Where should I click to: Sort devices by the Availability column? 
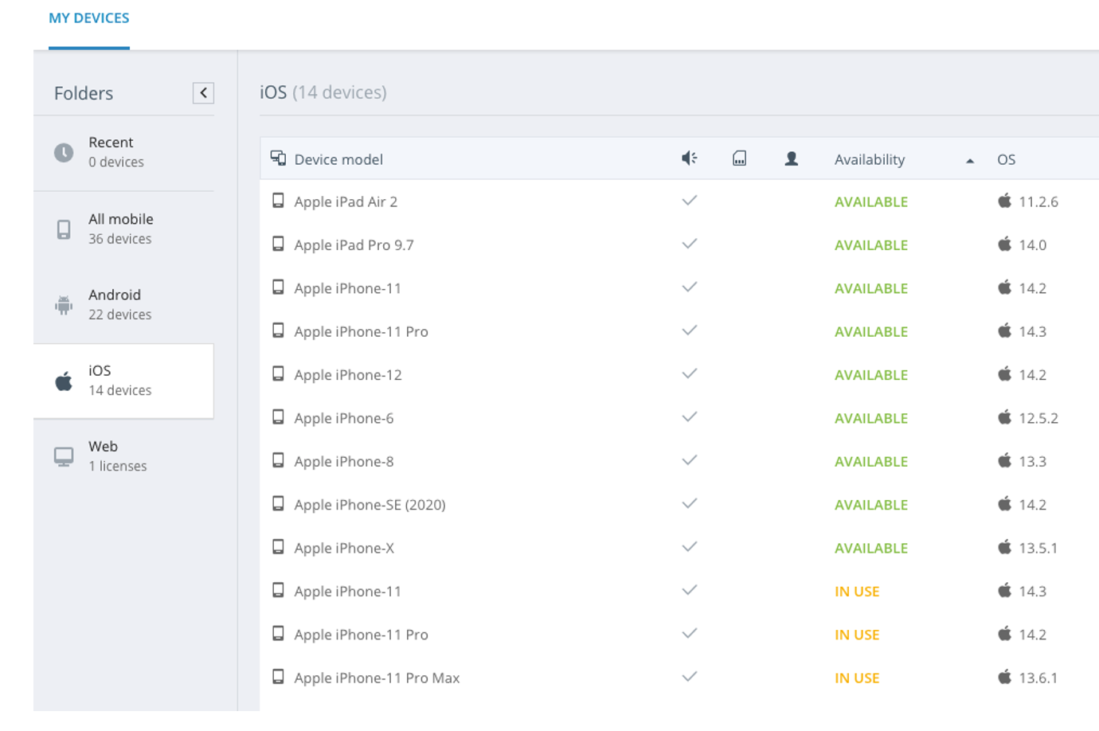click(869, 160)
